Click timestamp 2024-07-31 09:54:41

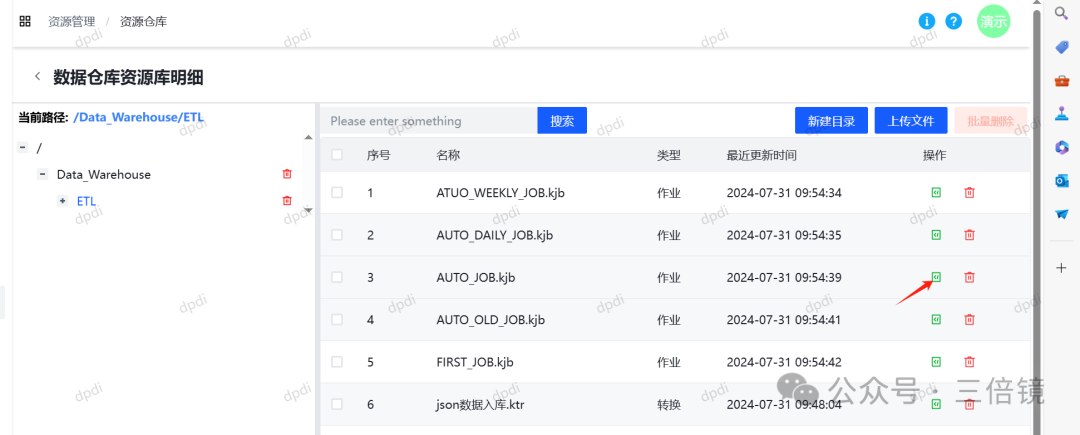pos(784,319)
